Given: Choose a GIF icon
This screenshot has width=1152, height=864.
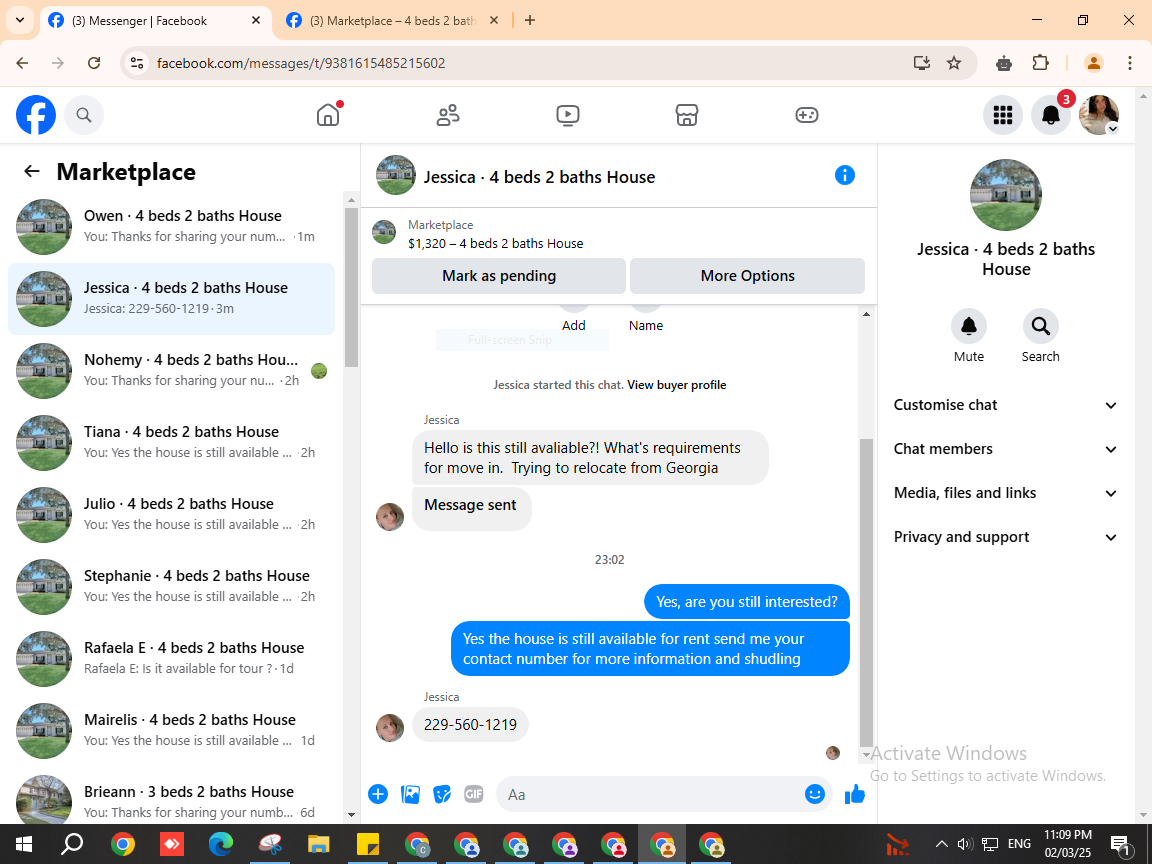Looking at the screenshot, I should (474, 794).
